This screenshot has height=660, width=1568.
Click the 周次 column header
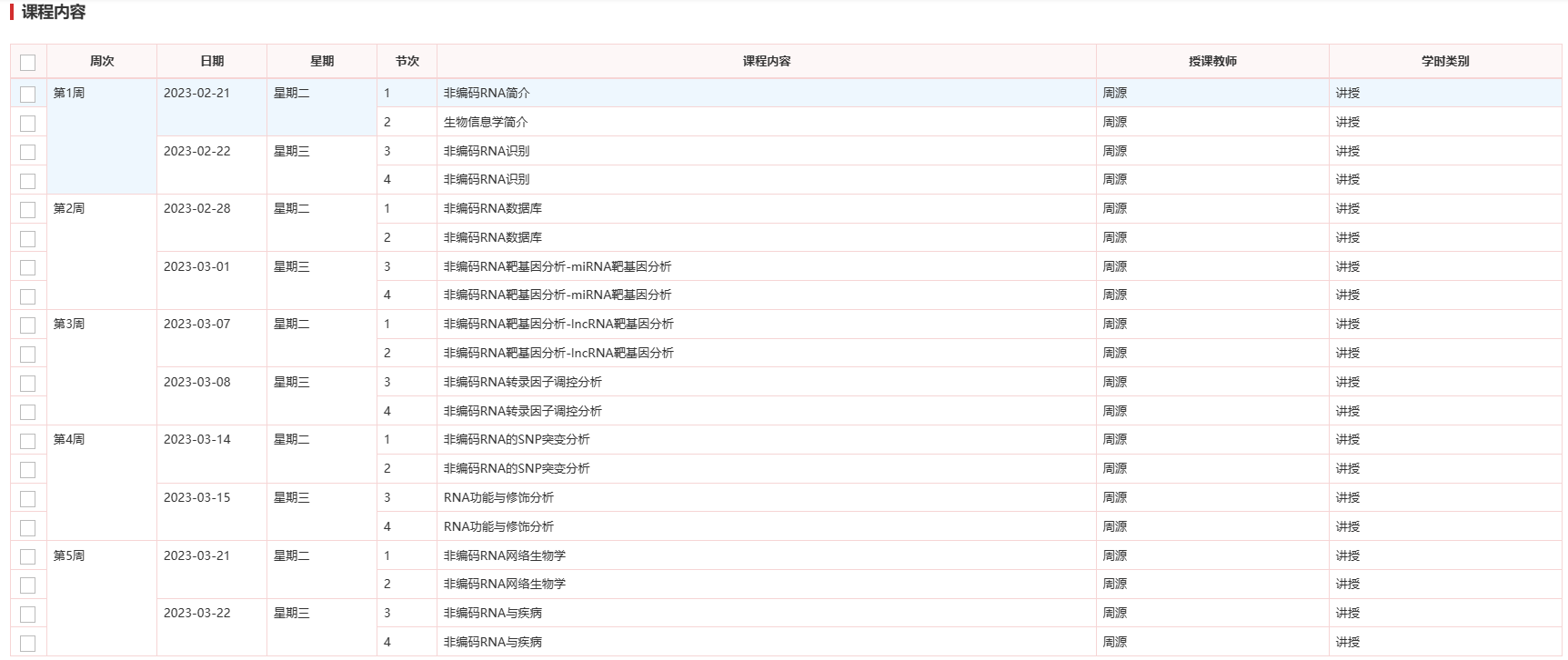[x=102, y=61]
